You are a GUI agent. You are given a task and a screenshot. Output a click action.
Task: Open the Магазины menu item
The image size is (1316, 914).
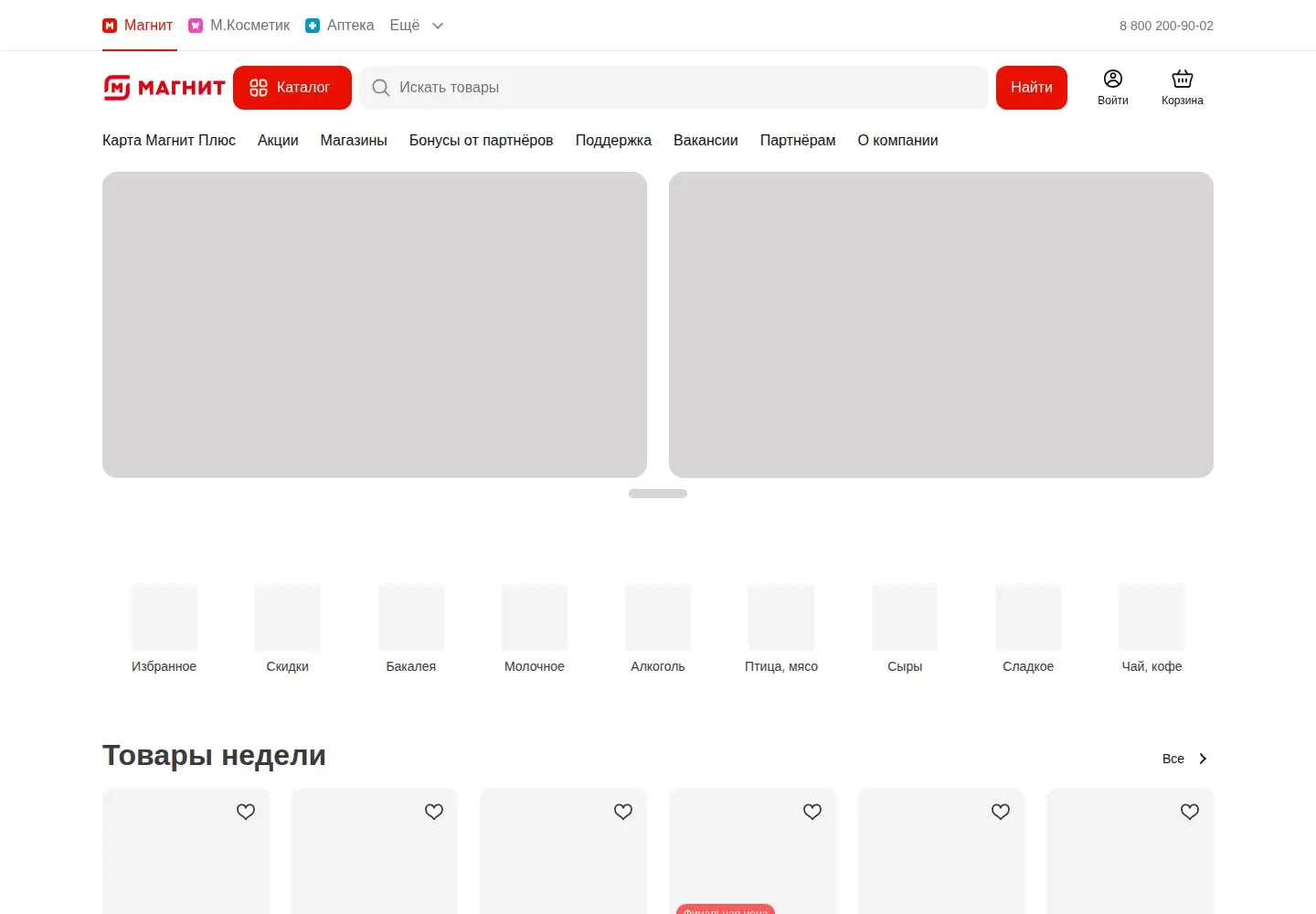(x=354, y=140)
